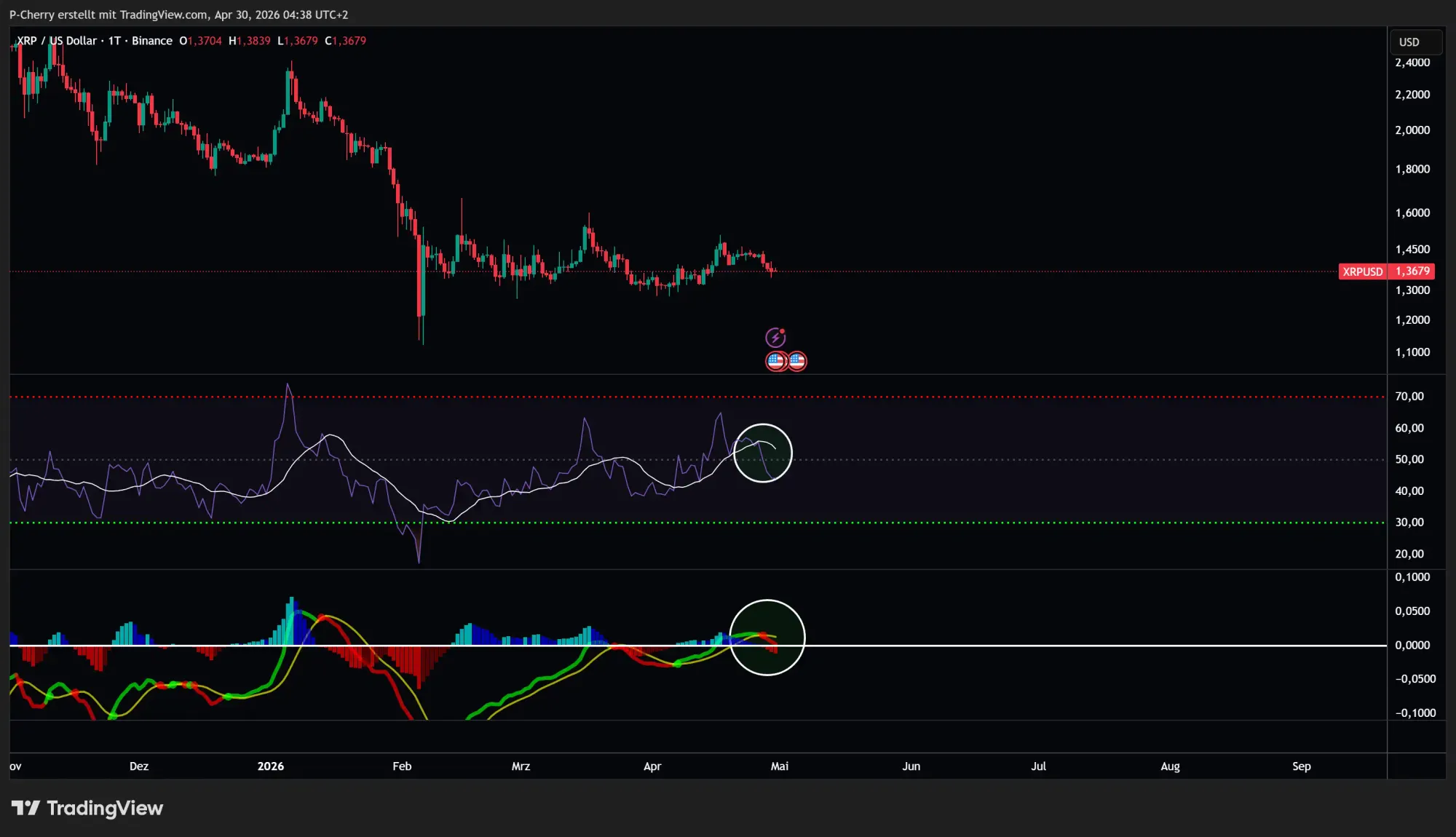The width and height of the screenshot is (1456, 837).
Task: Click Binance in the chart legend
Action: point(151,41)
